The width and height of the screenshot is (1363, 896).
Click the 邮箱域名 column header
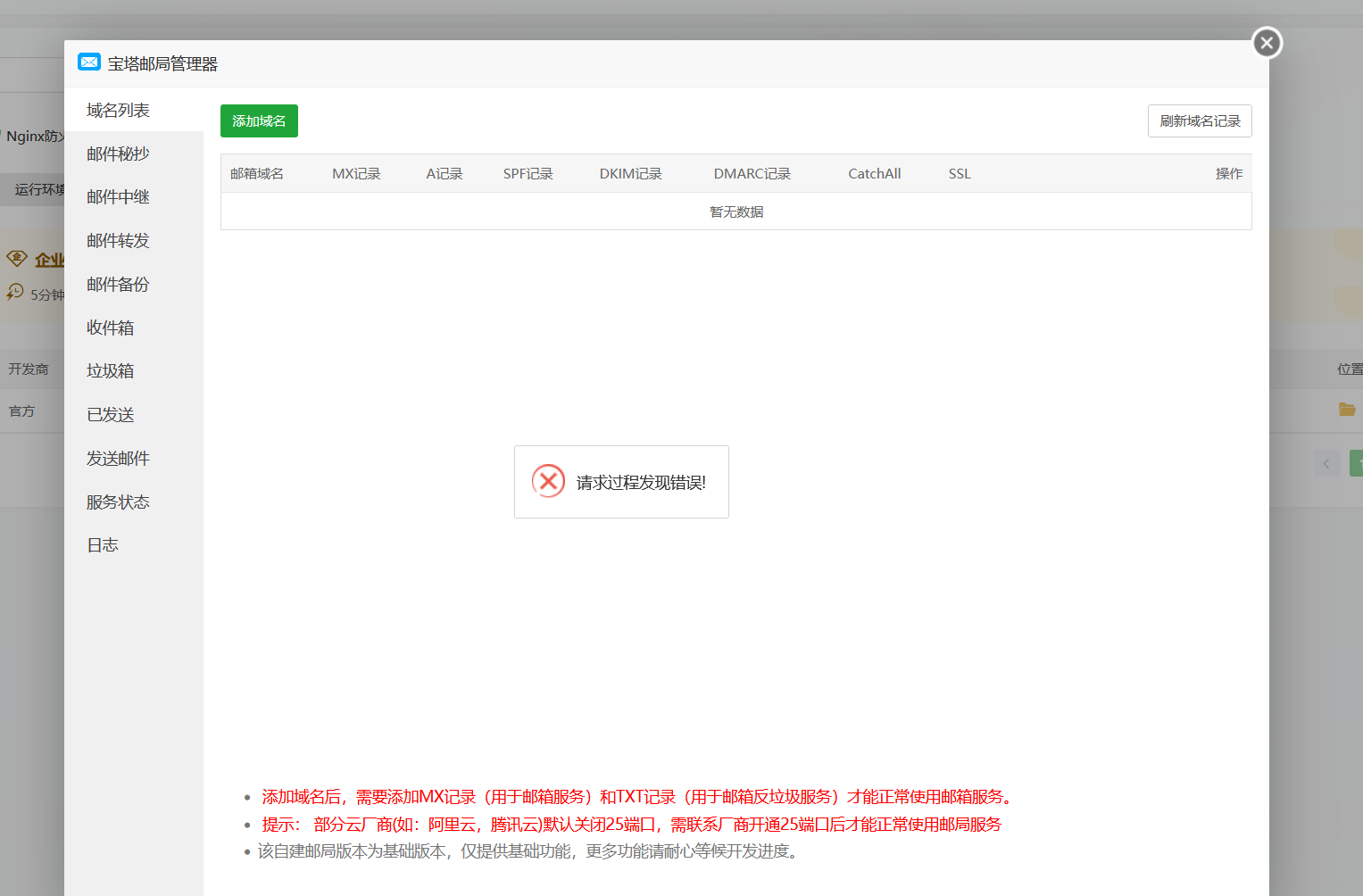257,173
